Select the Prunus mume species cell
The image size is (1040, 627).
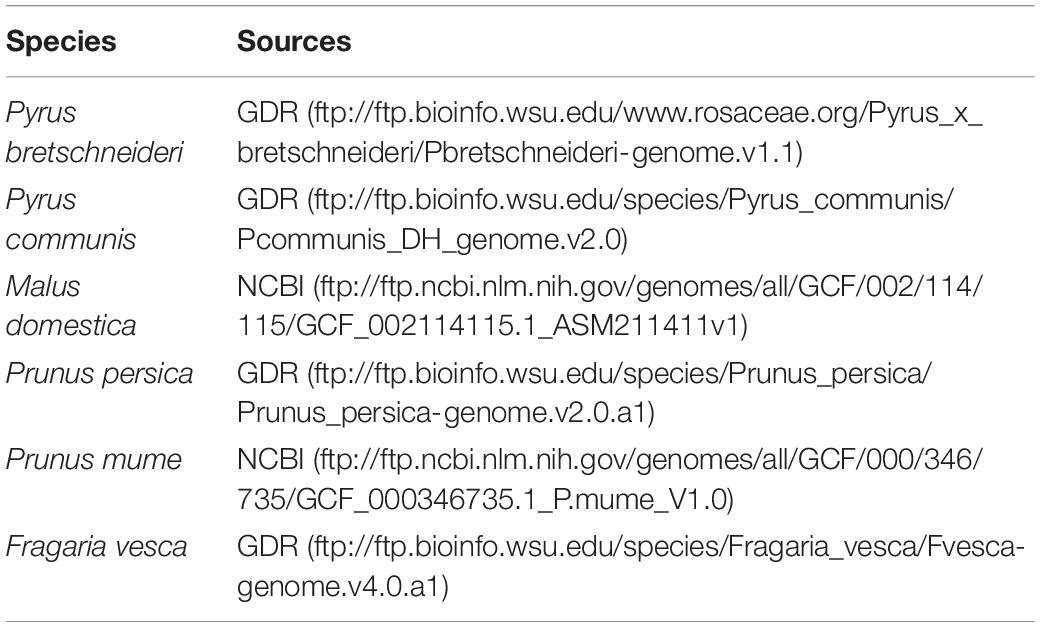coord(94,460)
